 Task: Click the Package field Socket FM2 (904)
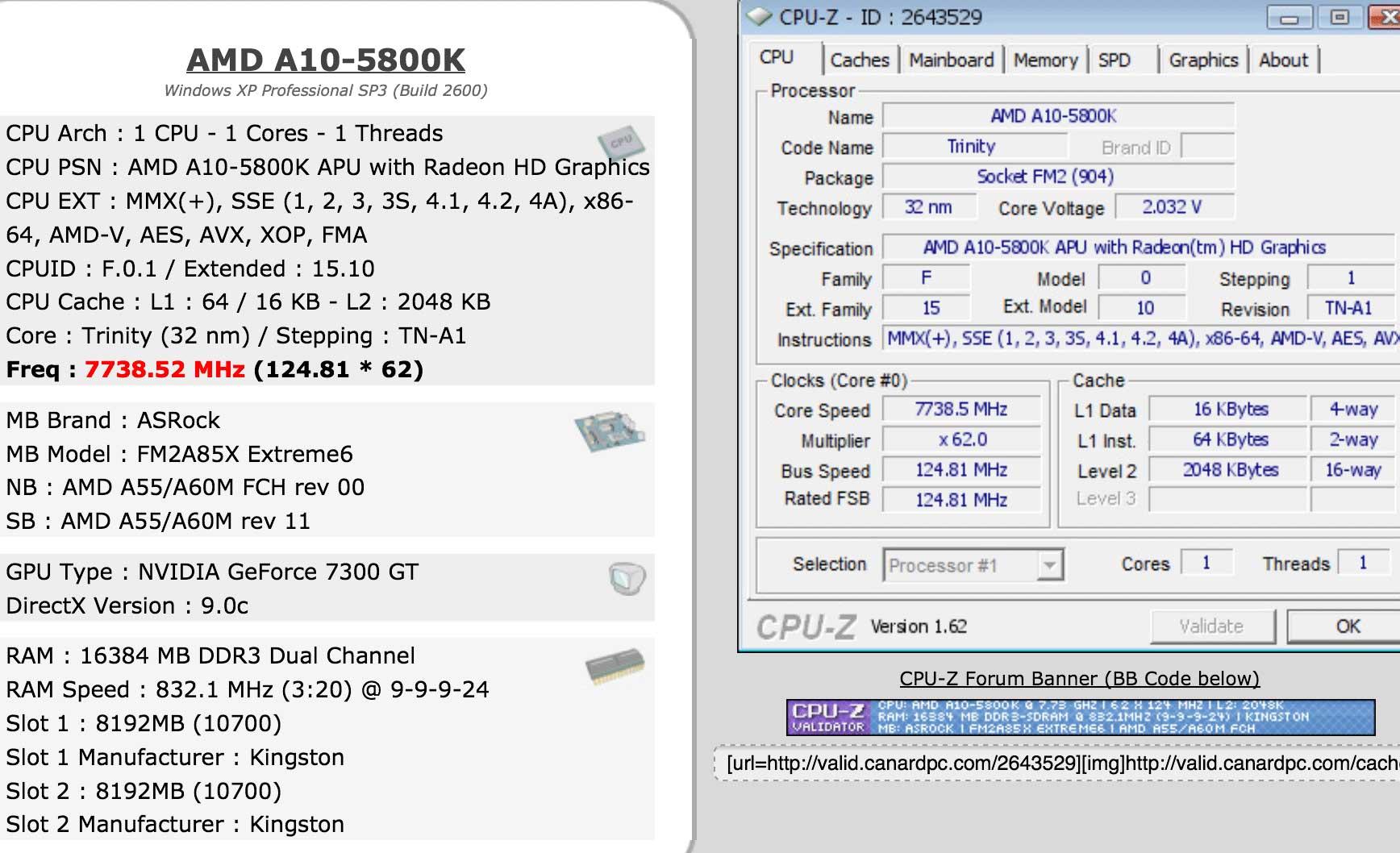(x=1058, y=177)
